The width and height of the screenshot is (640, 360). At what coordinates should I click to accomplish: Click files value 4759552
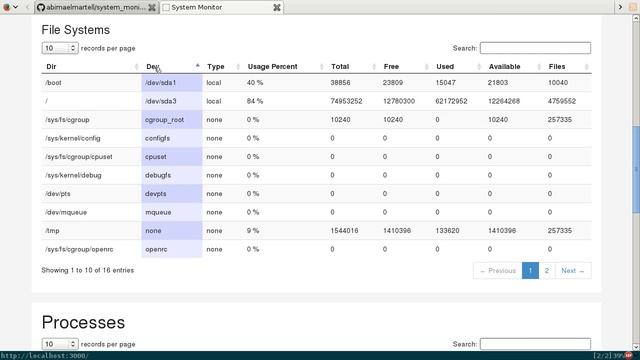point(562,101)
